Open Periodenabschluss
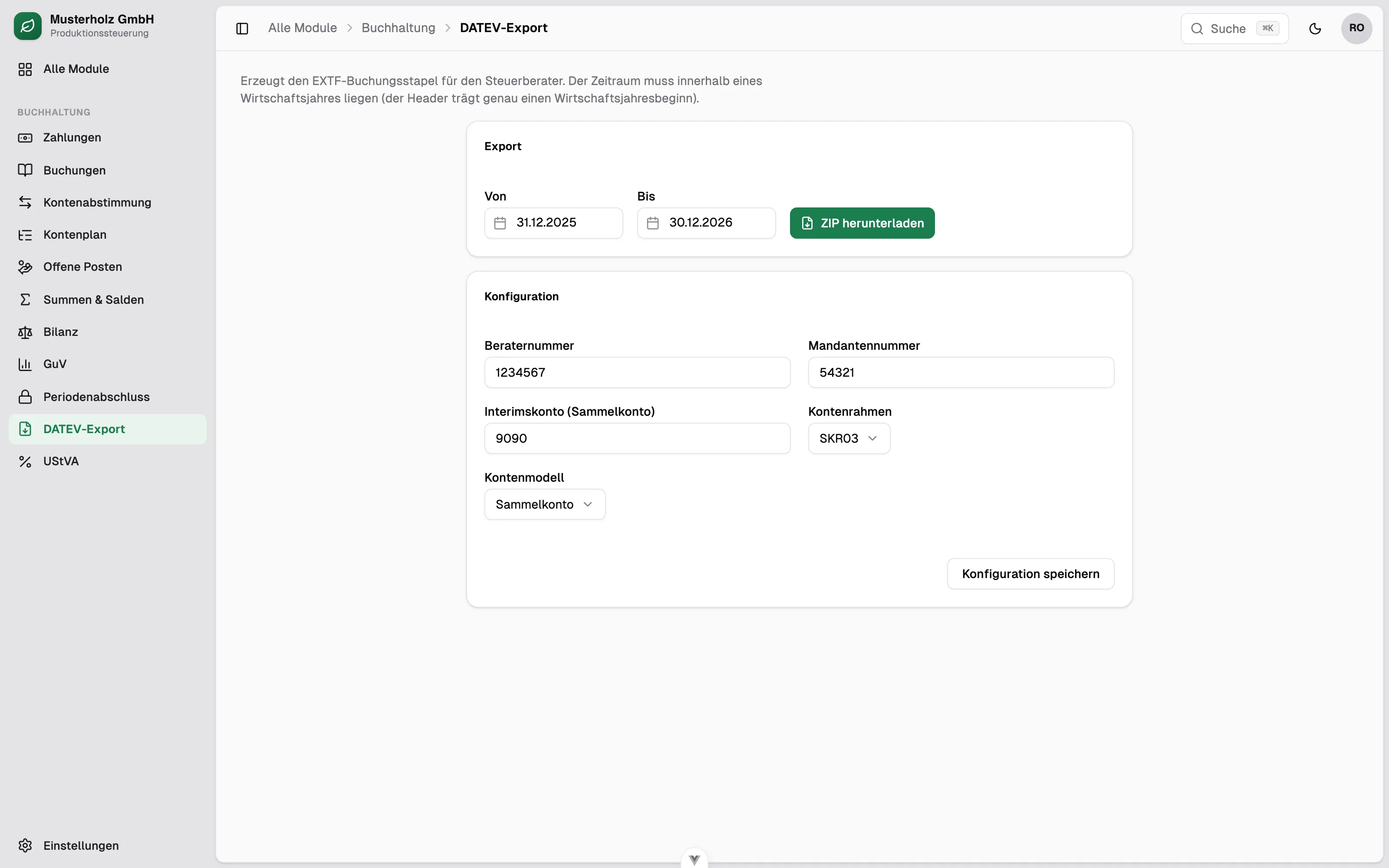This screenshot has width=1389, height=868. (107, 397)
